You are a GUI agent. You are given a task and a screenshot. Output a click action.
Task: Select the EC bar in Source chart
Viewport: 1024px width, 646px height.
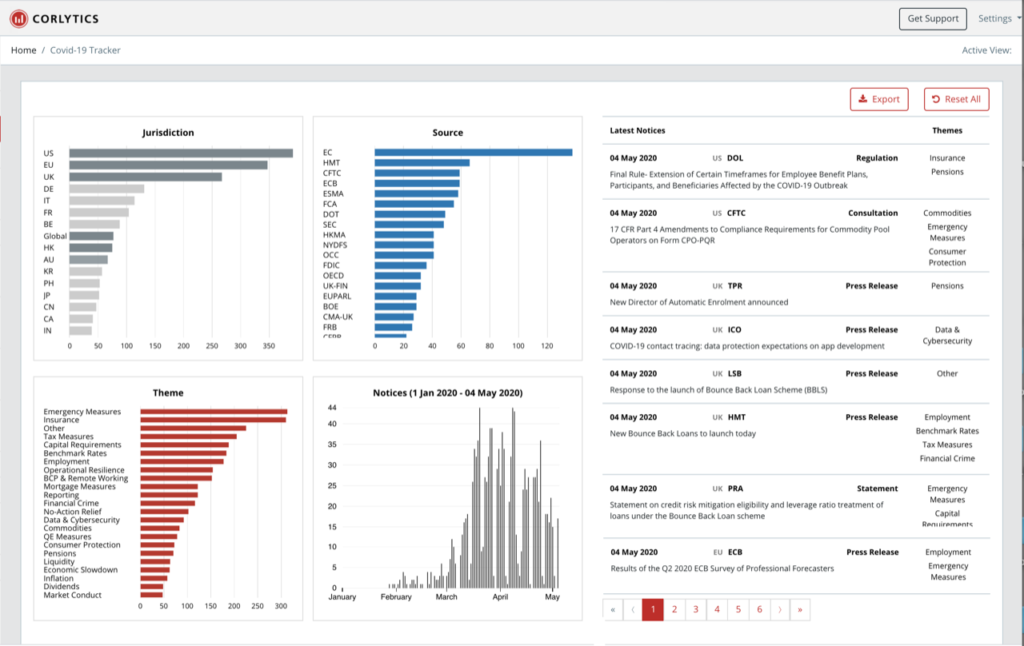coord(472,153)
